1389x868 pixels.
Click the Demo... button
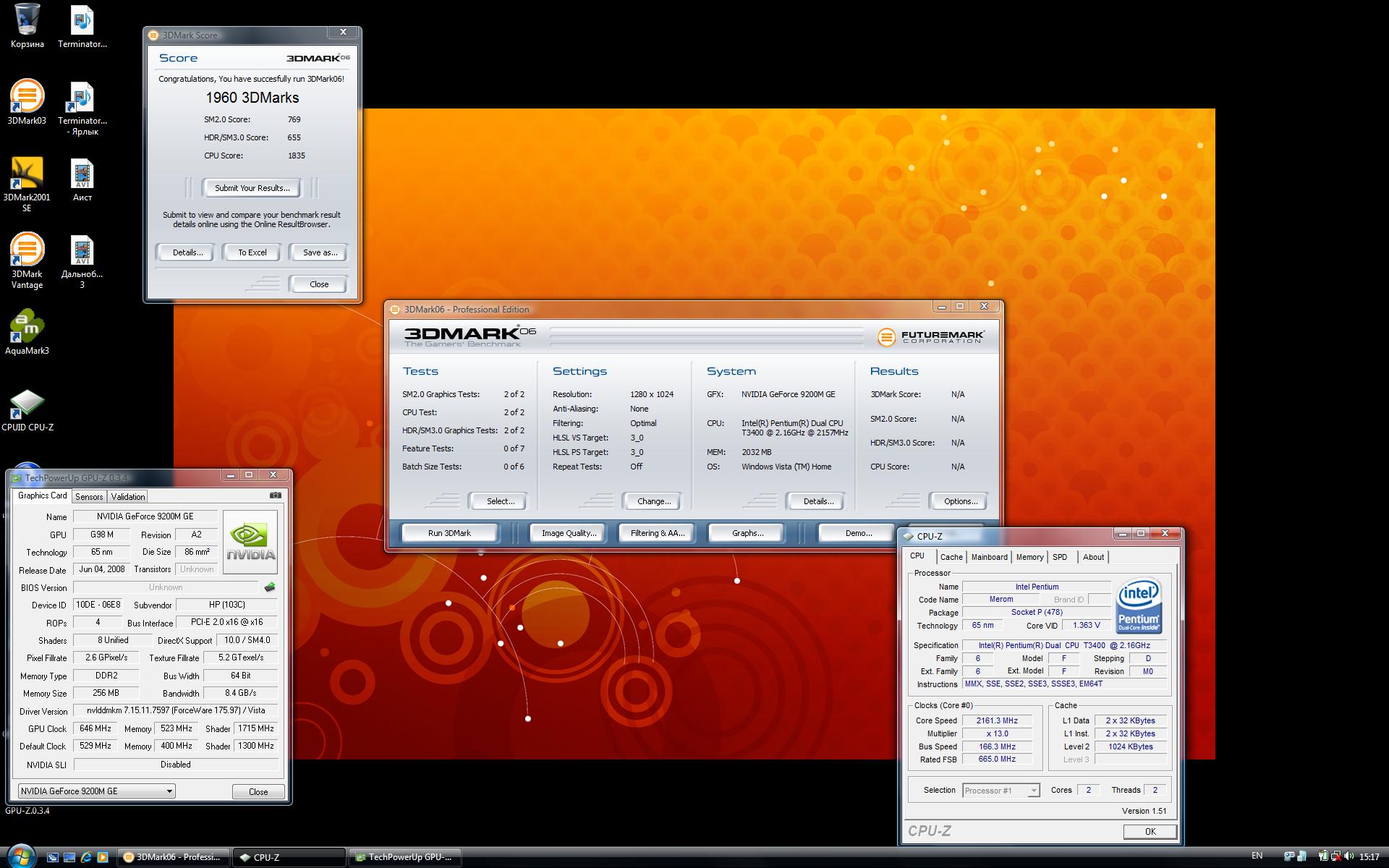(858, 533)
